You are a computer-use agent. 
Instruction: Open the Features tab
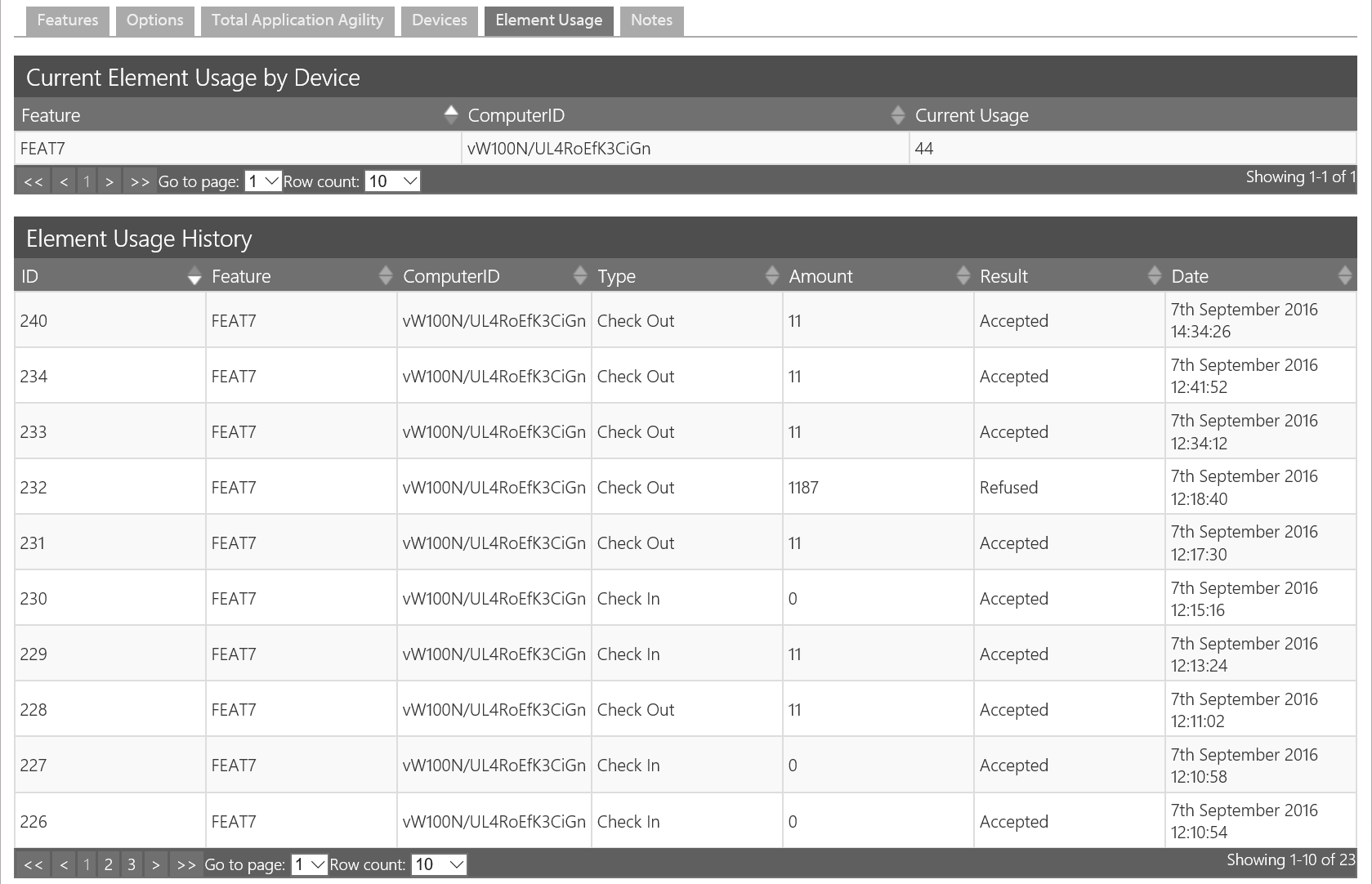(68, 20)
